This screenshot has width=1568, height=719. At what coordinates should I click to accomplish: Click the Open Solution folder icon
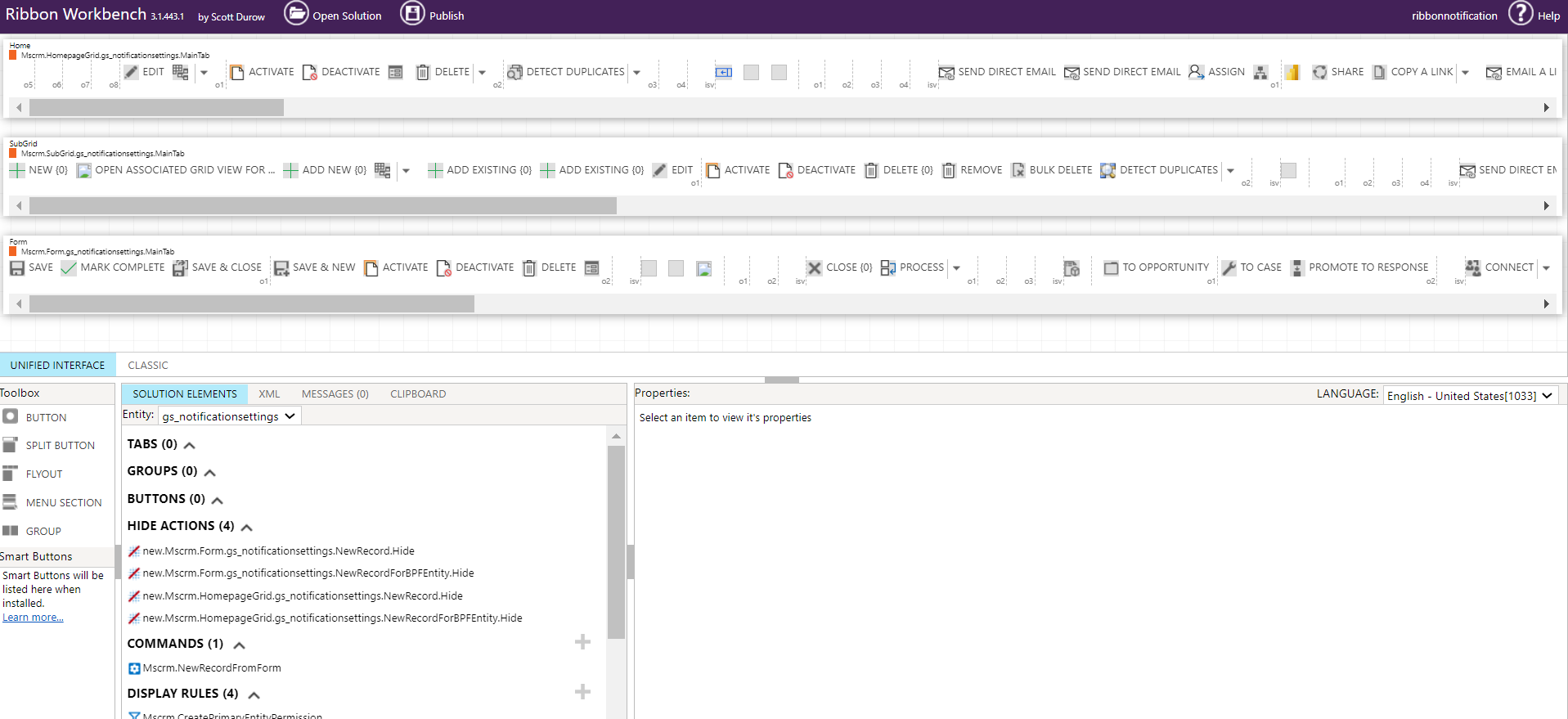tap(296, 14)
